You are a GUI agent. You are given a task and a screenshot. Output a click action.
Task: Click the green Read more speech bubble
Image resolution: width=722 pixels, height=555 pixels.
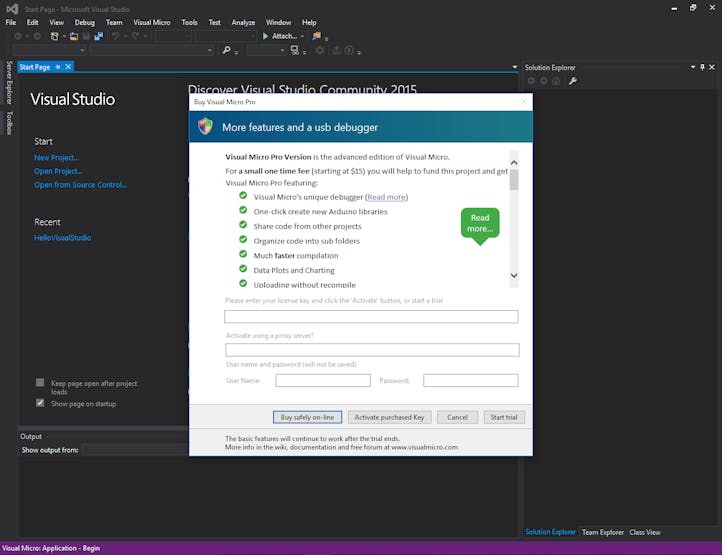point(480,224)
